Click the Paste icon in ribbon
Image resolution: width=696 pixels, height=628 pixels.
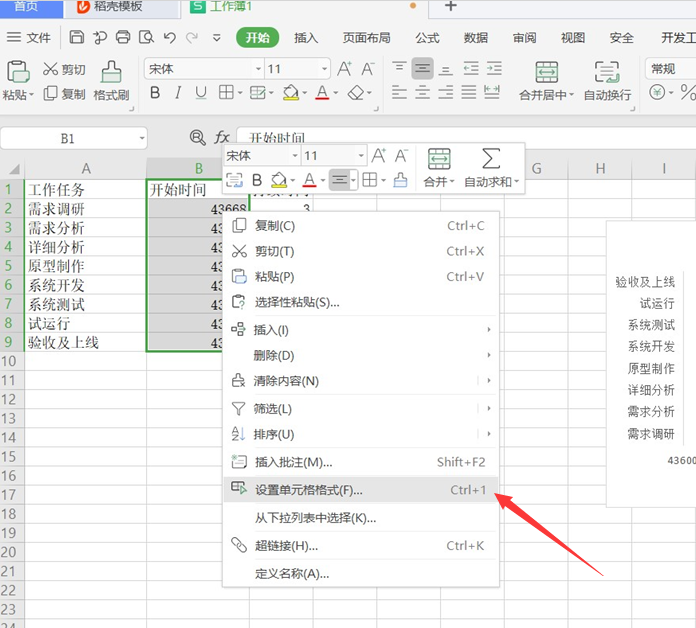18,72
